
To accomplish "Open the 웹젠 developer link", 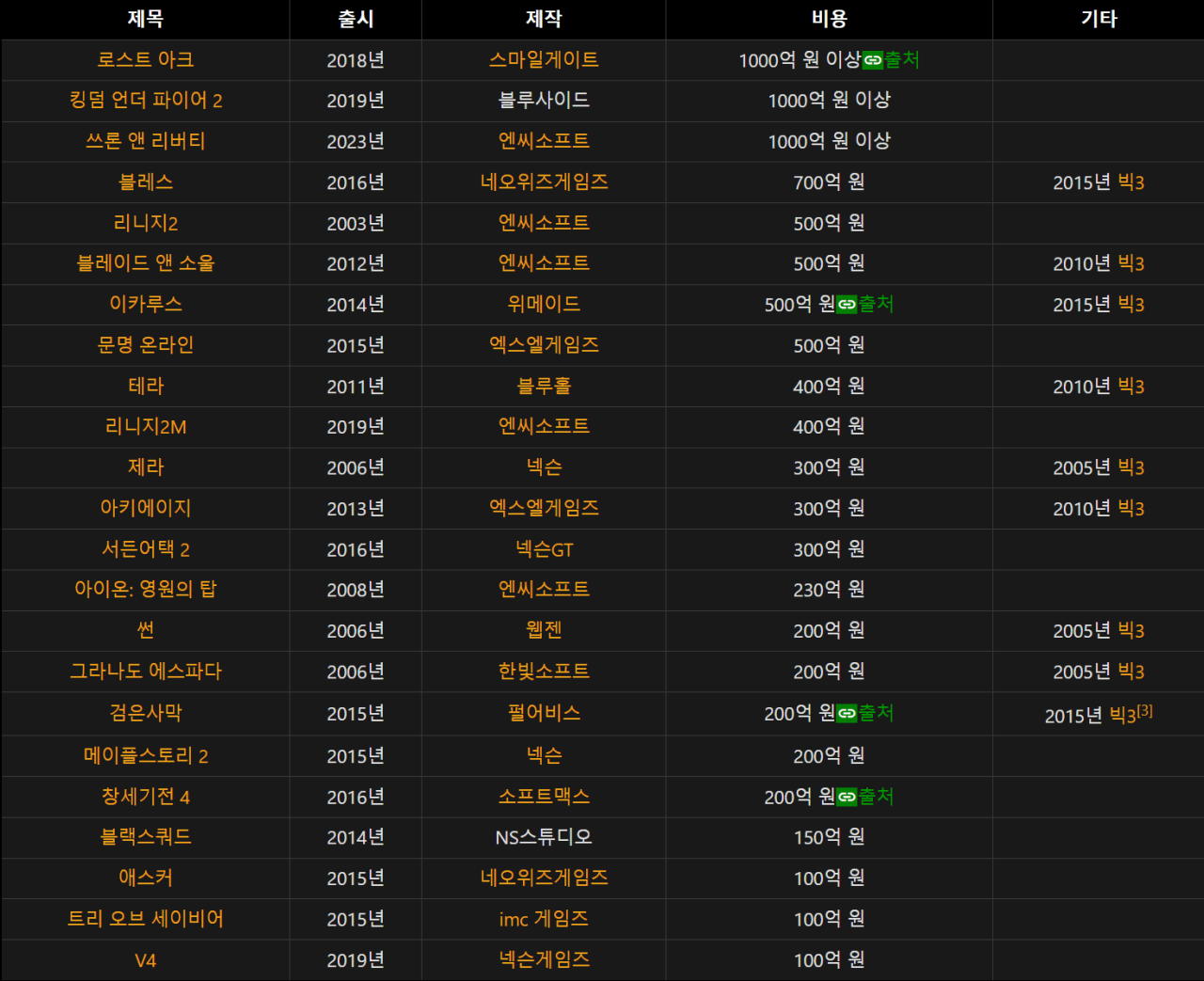I will [544, 630].
